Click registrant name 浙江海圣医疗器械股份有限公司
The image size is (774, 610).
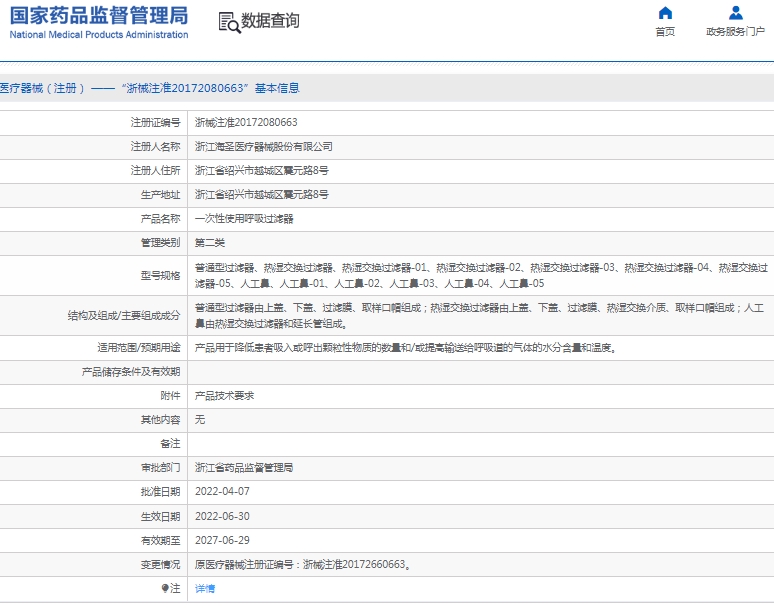tap(264, 147)
